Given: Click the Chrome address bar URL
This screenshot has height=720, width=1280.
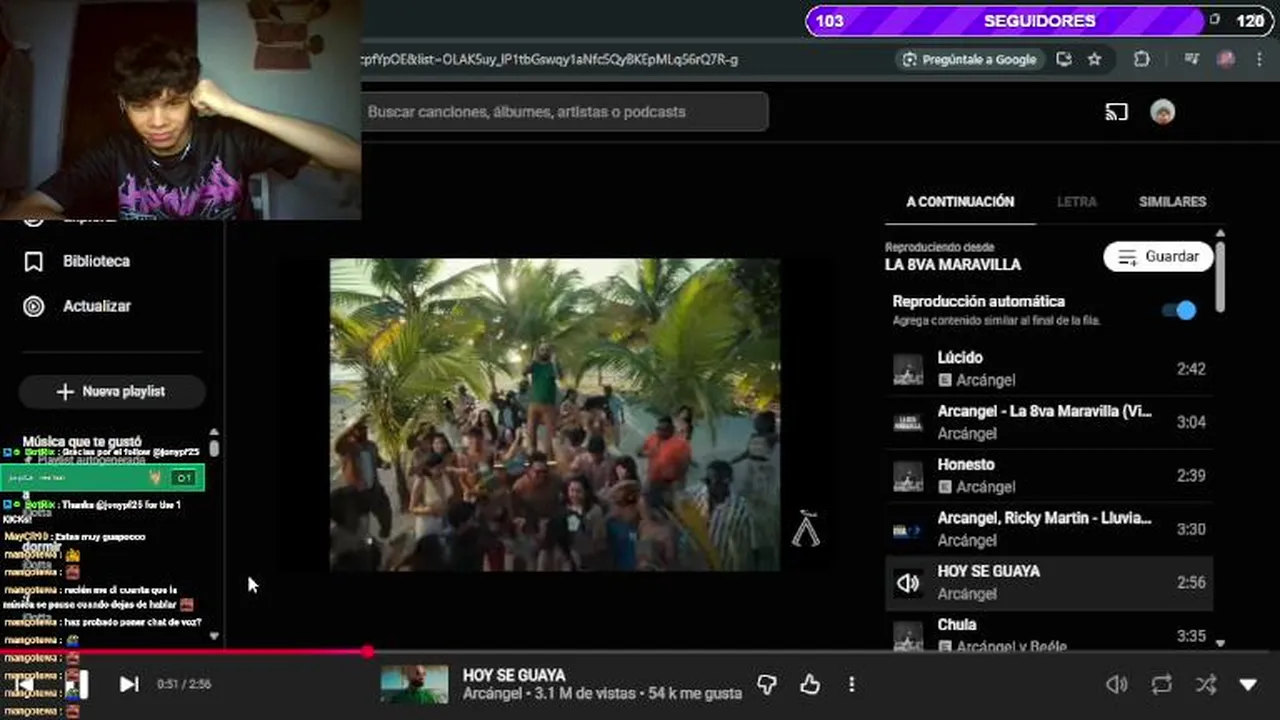Looking at the screenshot, I should point(550,59).
